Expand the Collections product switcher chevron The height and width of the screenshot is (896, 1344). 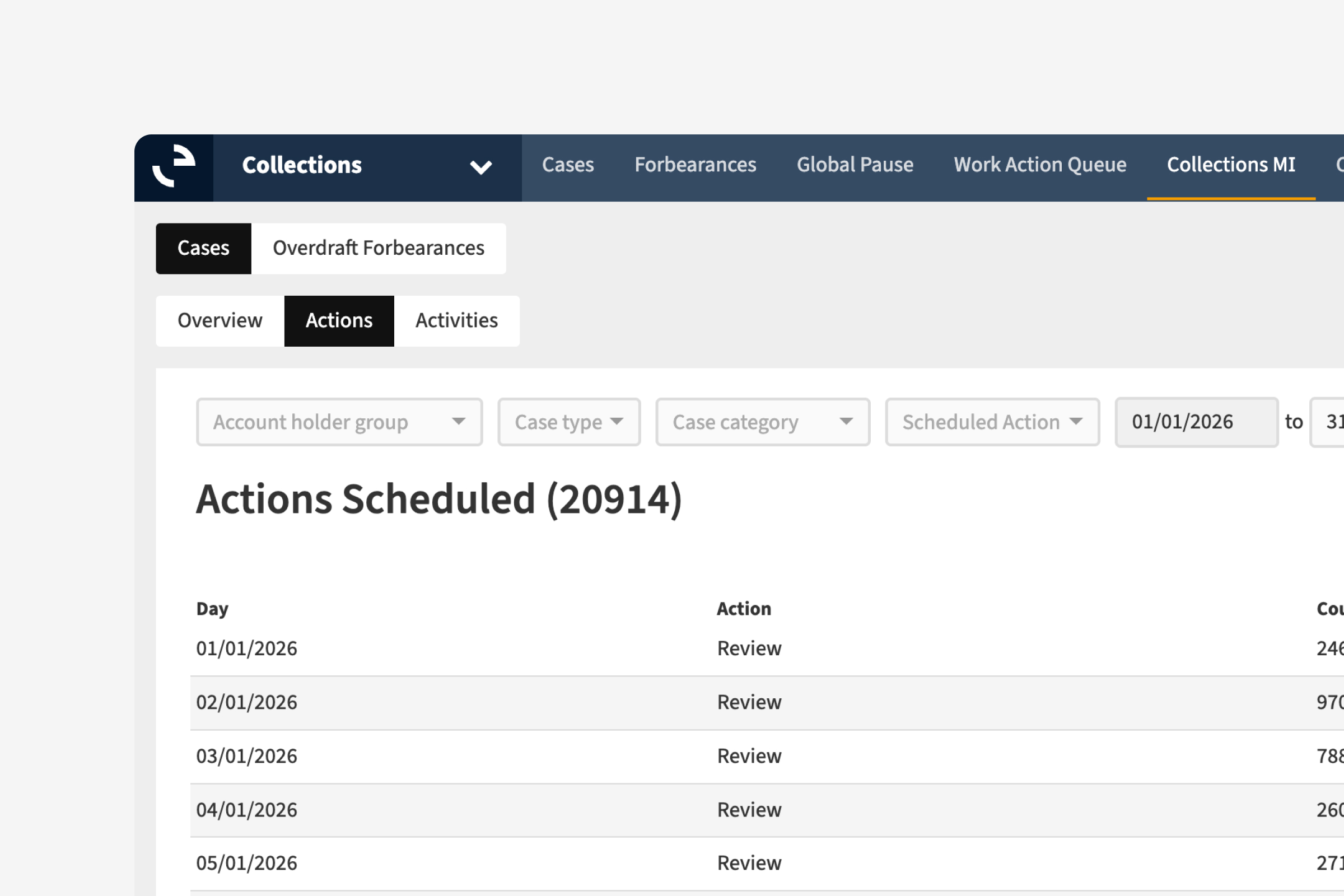tap(480, 167)
